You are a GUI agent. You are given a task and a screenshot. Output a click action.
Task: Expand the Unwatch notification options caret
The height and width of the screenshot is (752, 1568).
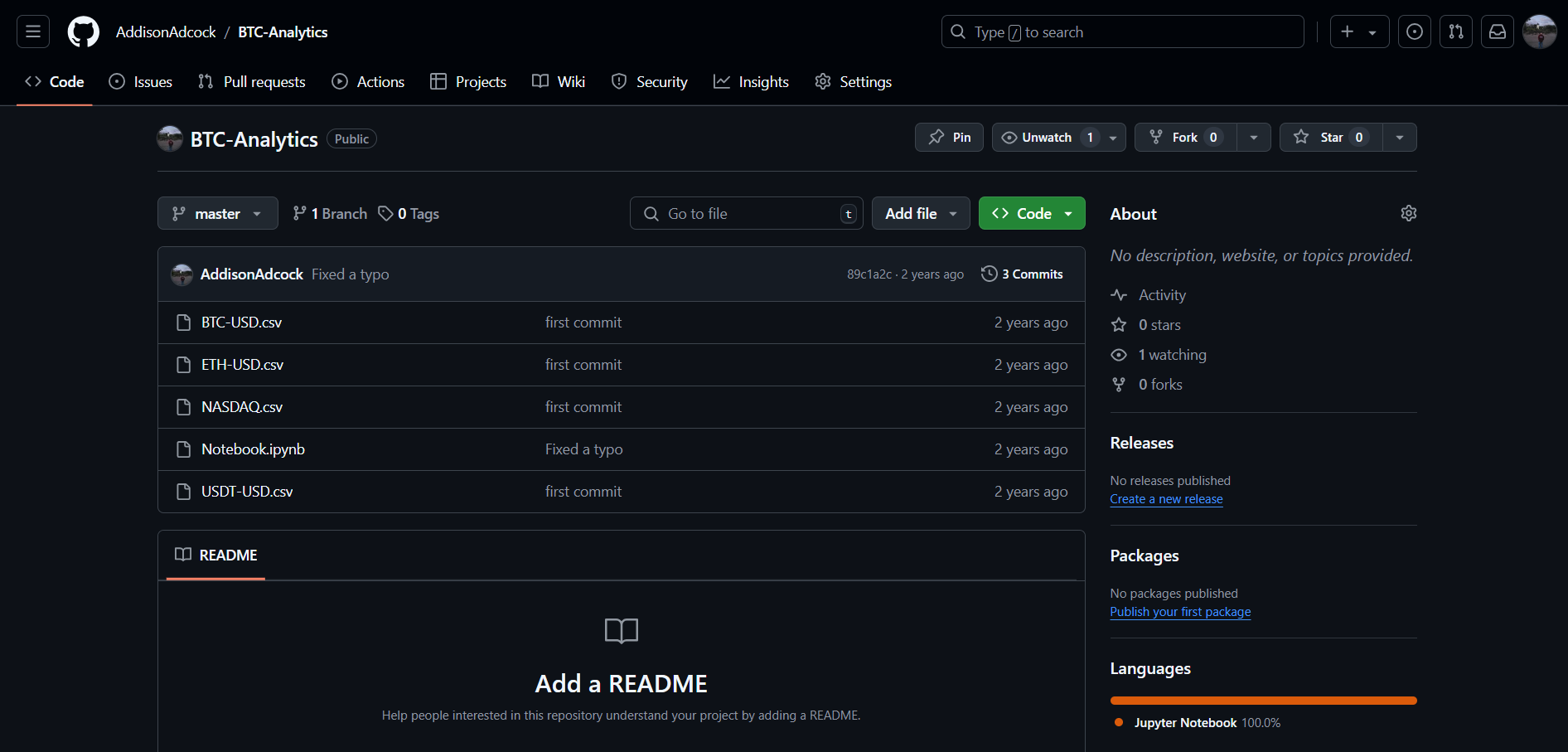click(x=1113, y=138)
